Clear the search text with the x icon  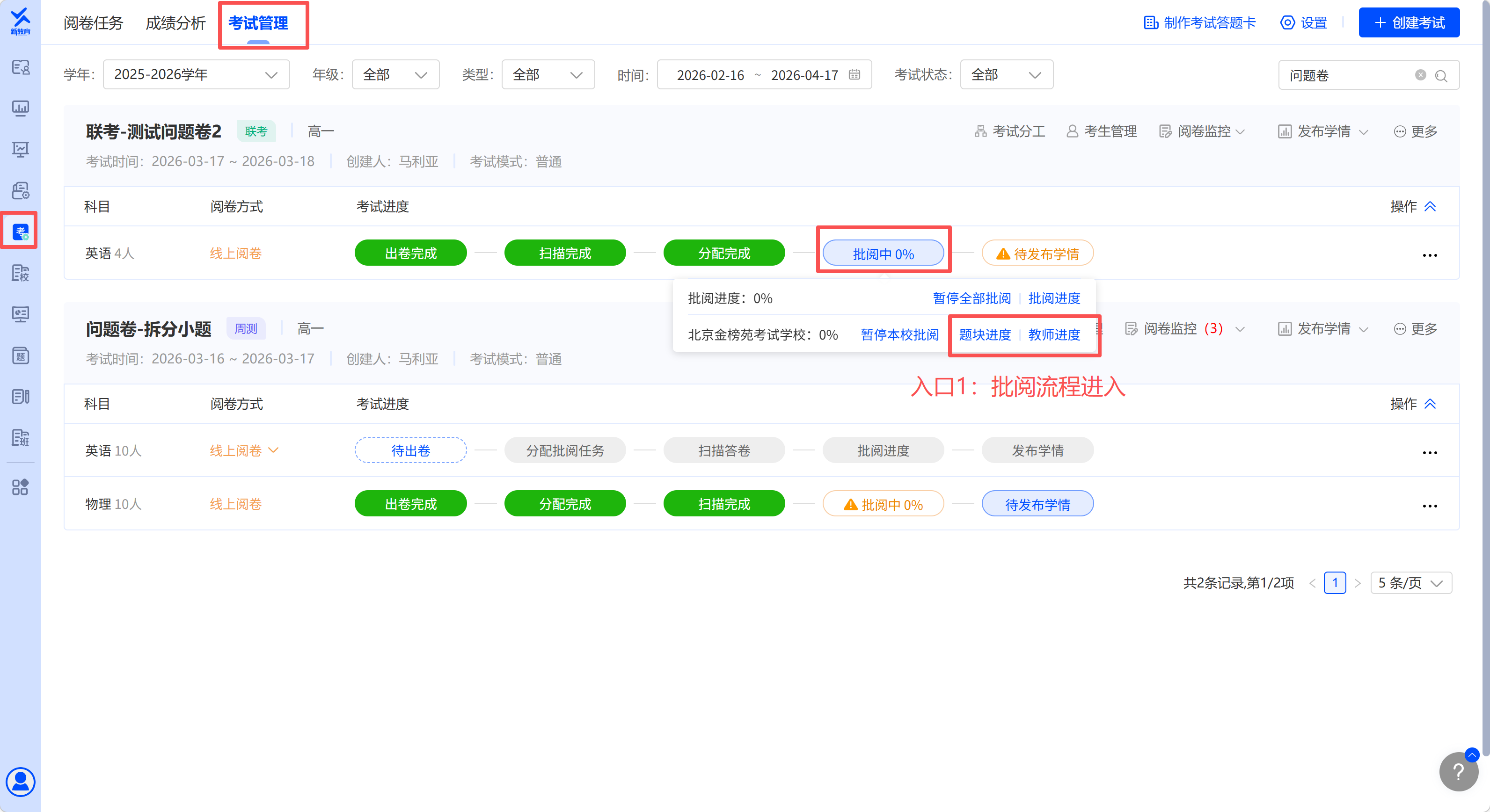tap(1420, 75)
